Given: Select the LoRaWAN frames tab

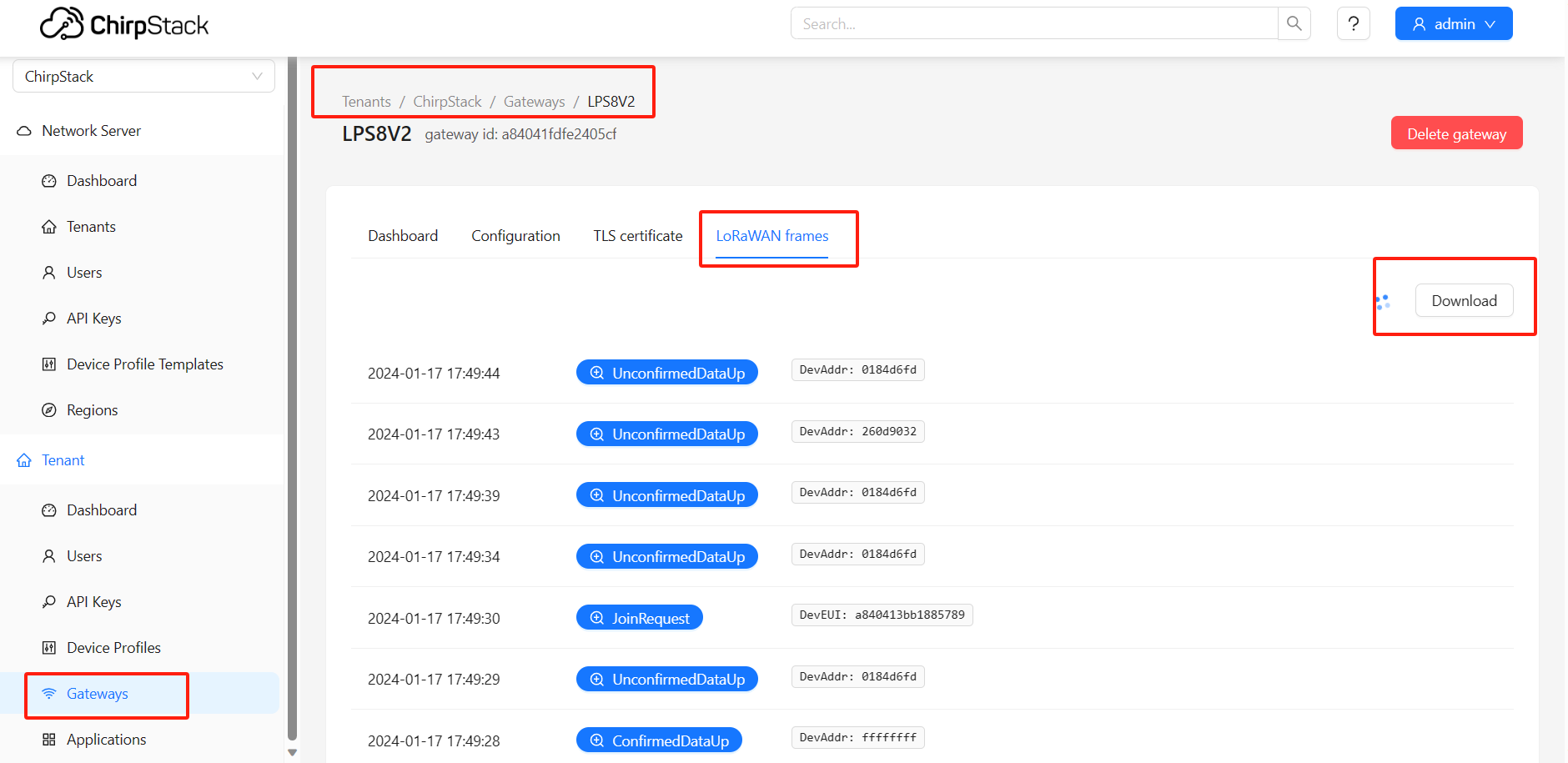Looking at the screenshot, I should tap(772, 236).
